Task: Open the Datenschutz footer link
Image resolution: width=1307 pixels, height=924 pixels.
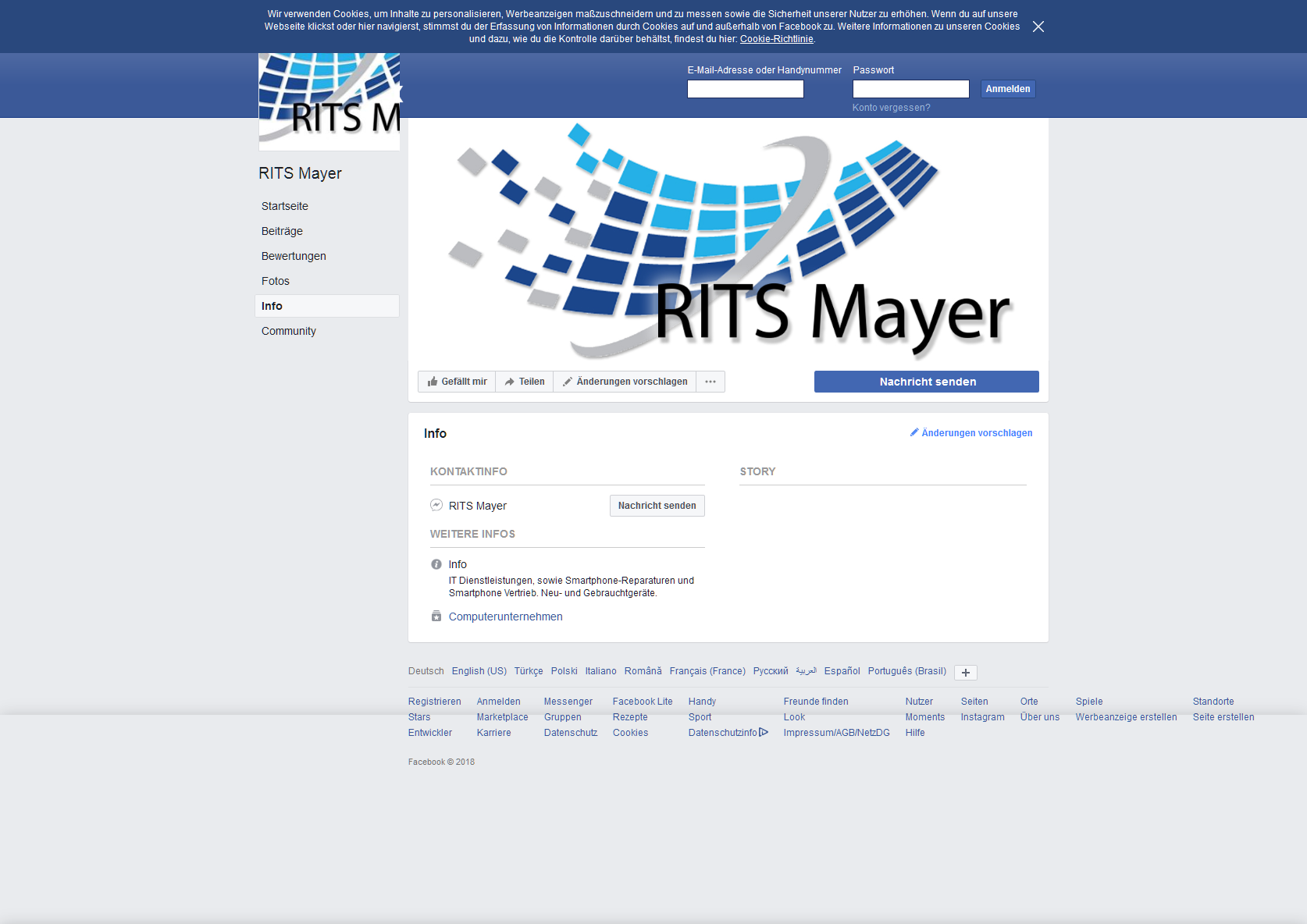Action: [570, 733]
